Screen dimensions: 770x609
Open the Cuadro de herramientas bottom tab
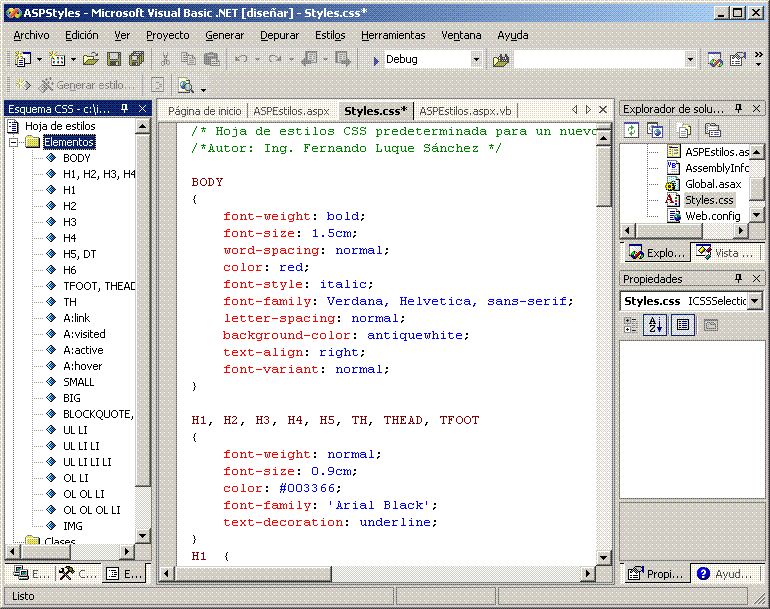(77, 574)
